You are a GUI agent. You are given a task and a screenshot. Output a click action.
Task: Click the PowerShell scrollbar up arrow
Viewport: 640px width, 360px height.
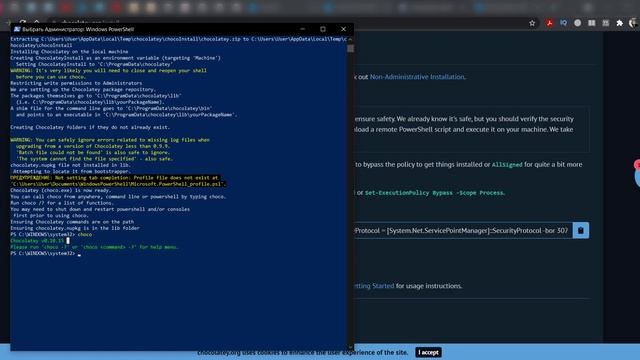(350, 39)
